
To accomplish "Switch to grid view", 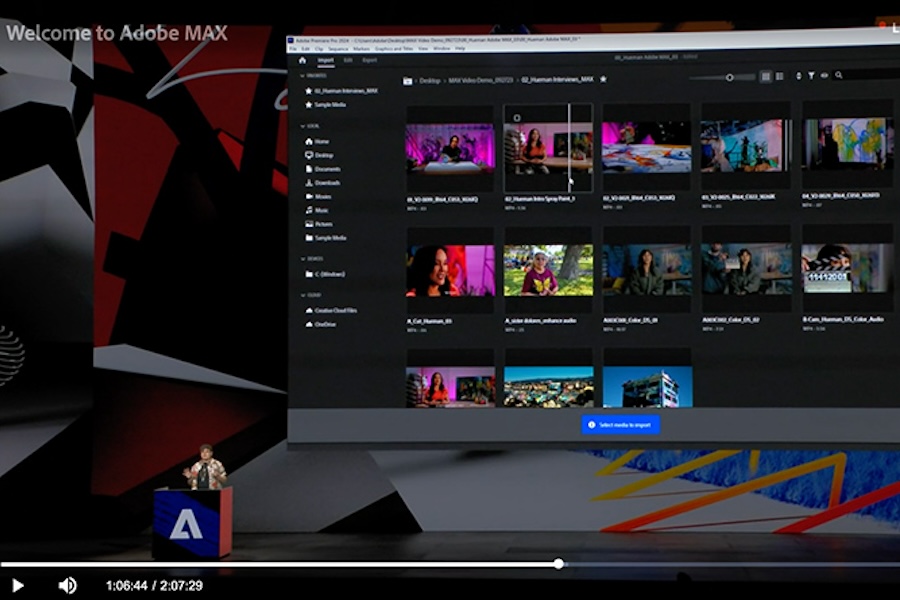I will 766,76.
